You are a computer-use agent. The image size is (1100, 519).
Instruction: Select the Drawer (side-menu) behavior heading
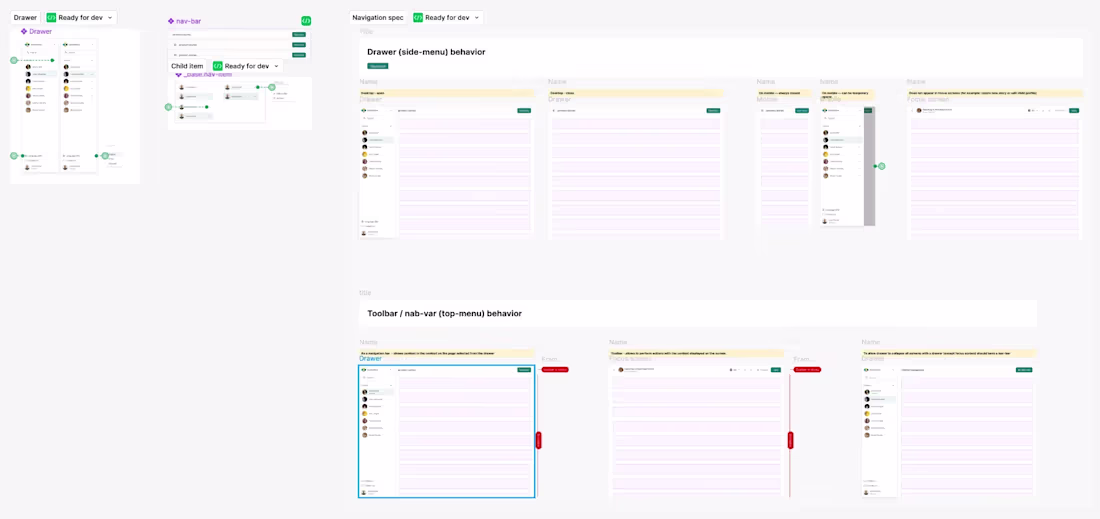(427, 52)
